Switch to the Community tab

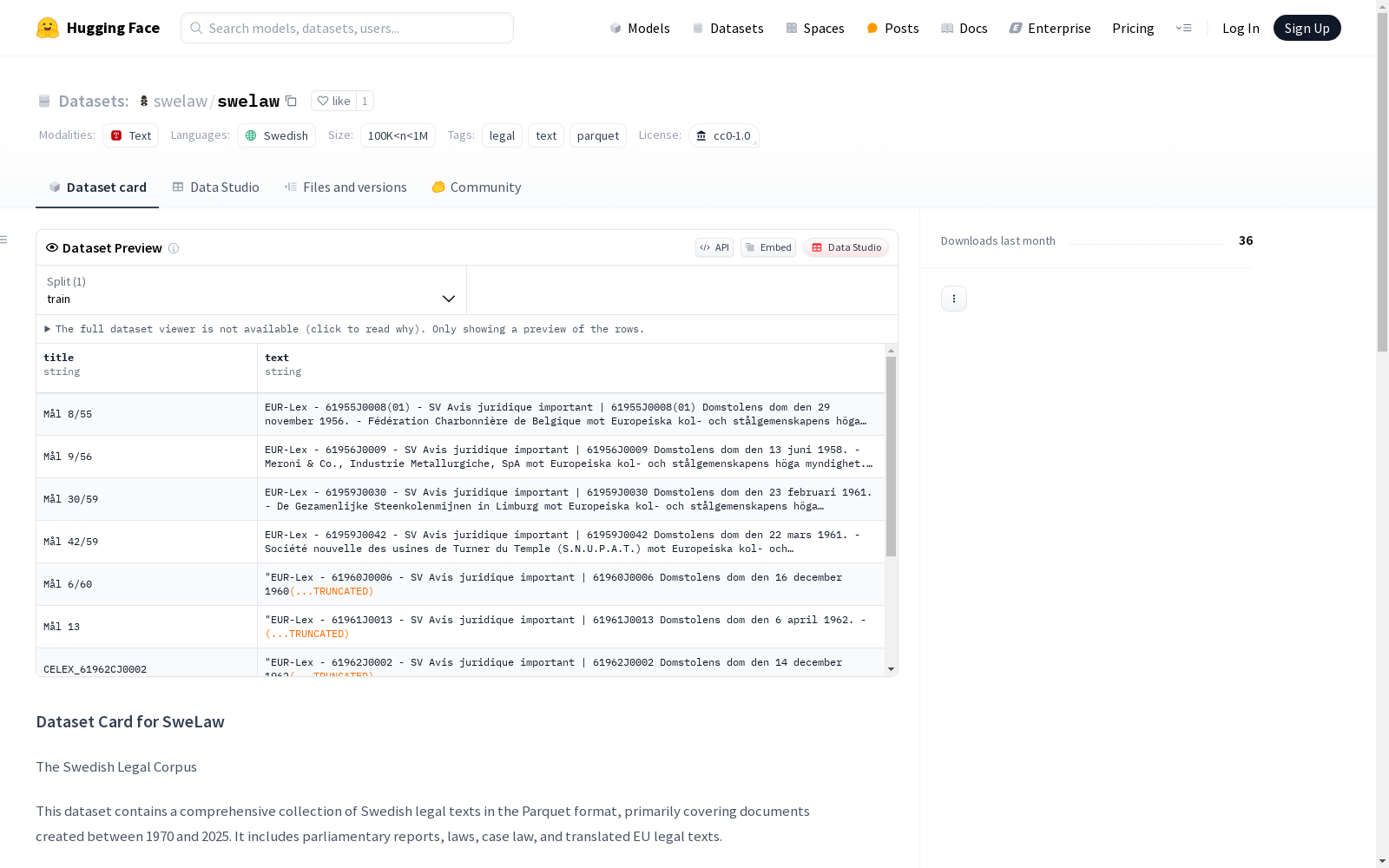tap(477, 187)
